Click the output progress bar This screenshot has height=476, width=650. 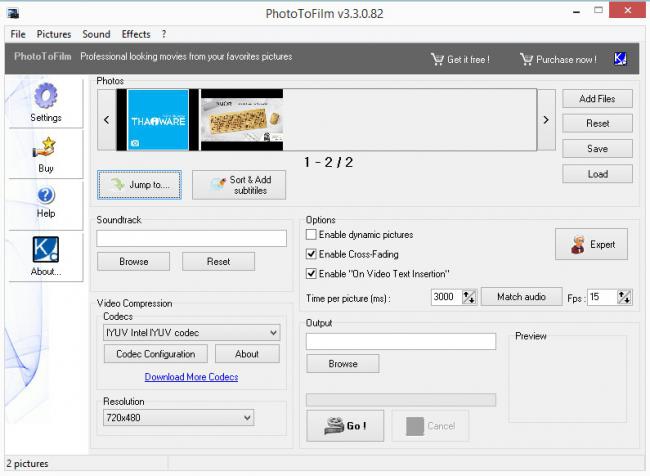401,400
